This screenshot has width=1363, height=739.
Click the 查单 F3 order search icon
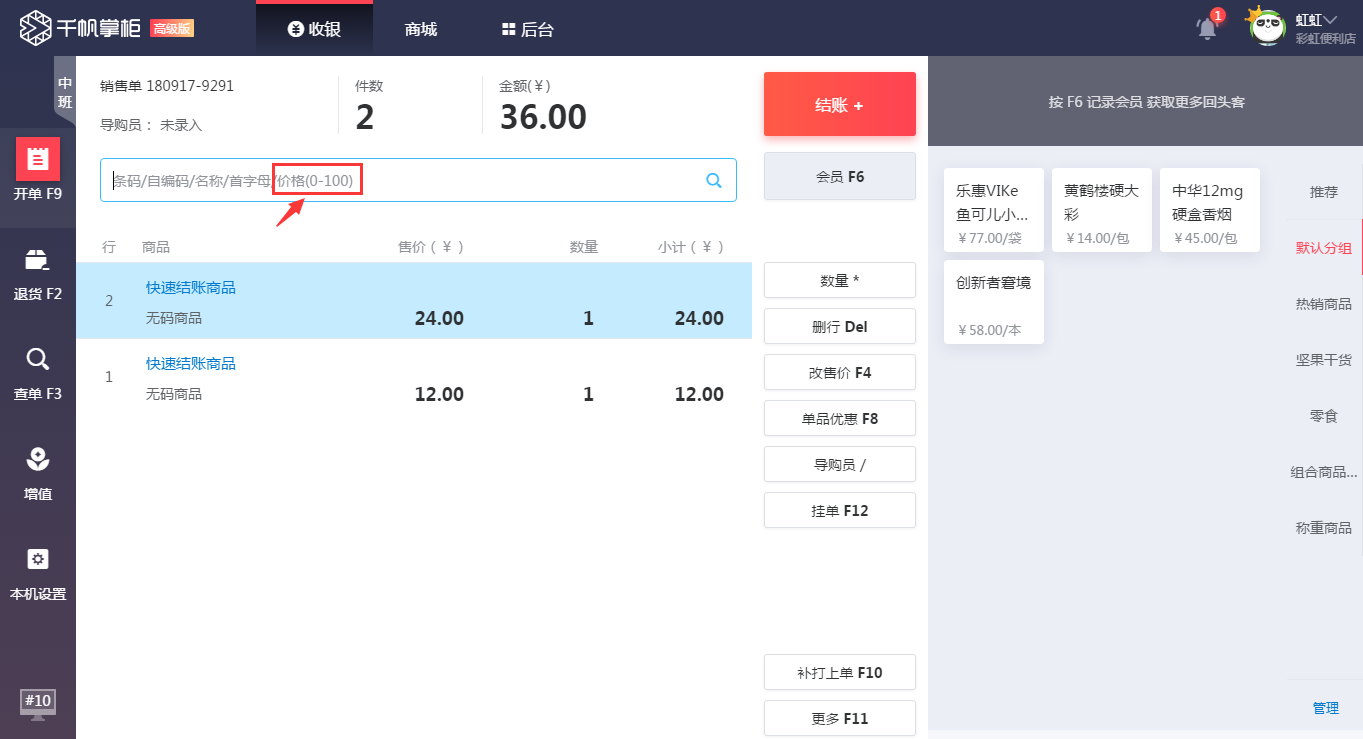pos(38,375)
